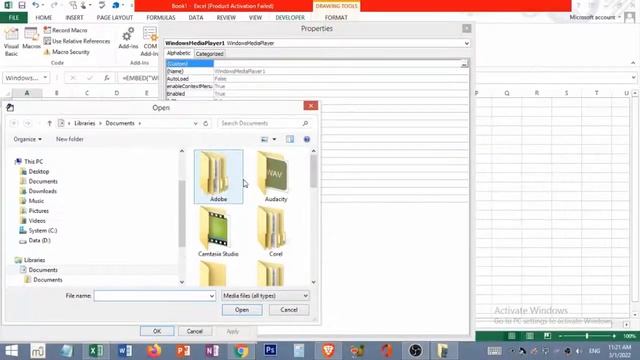Open the FORMULAS tab
The height and width of the screenshot is (360, 640).
(x=161, y=18)
